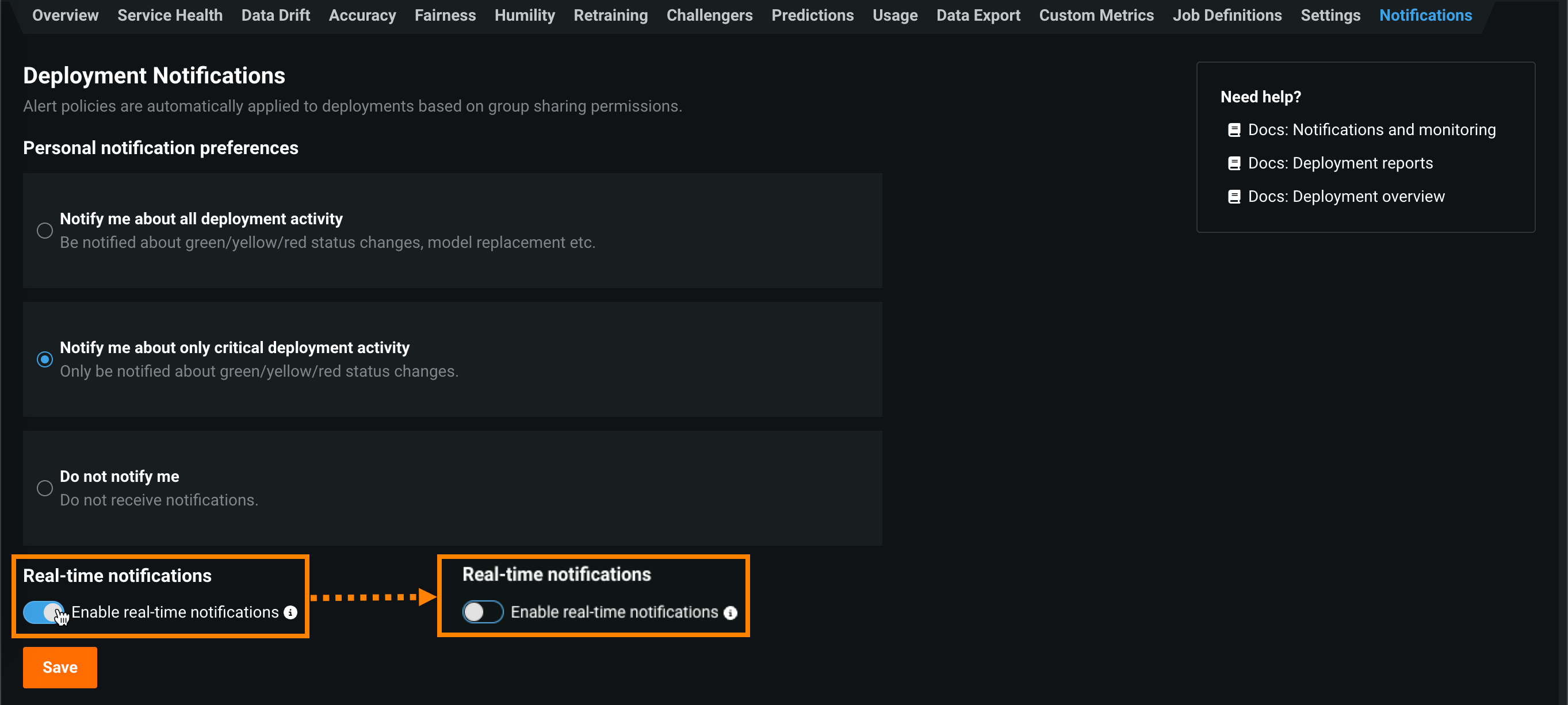Enable the grey real-time notifications toggle
Viewport: 1568px width, 705px height.
point(482,612)
